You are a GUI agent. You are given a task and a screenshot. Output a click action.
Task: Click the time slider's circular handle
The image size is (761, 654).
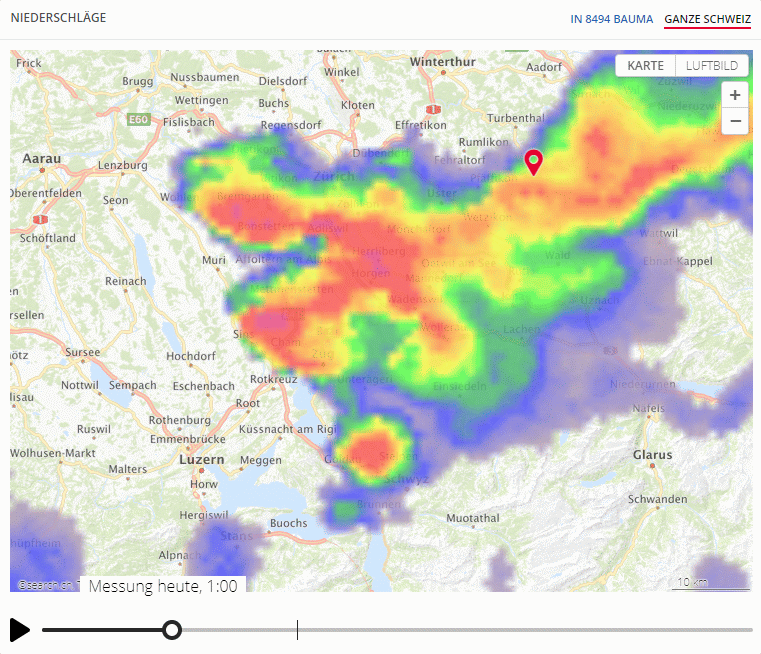pyautogui.click(x=172, y=630)
